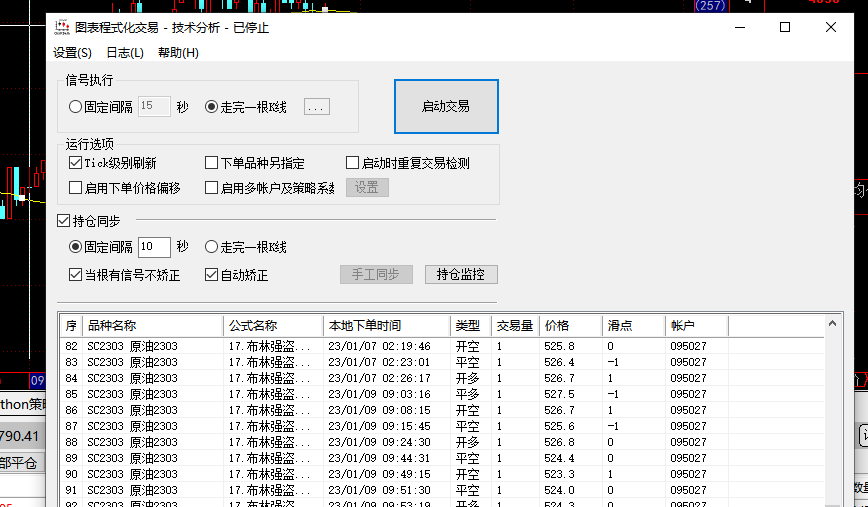Toggle 自动矫正 checkbox
Screen dimensions: 868x507
(211, 275)
